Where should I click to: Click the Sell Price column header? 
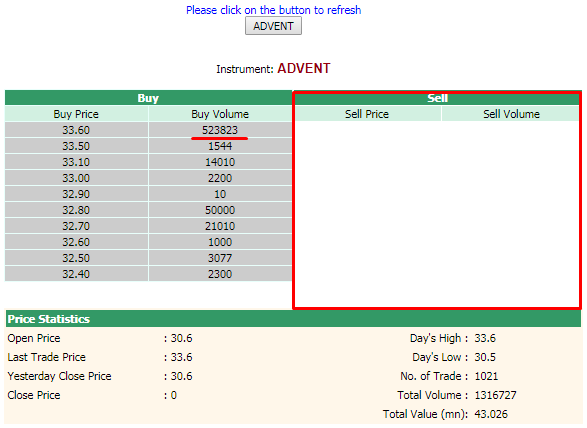367,114
